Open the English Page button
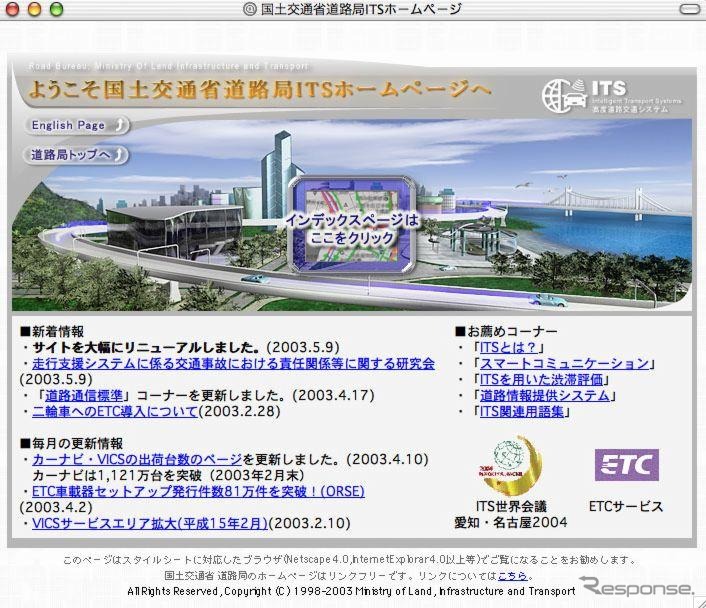This screenshot has width=706, height=608. coord(76,125)
